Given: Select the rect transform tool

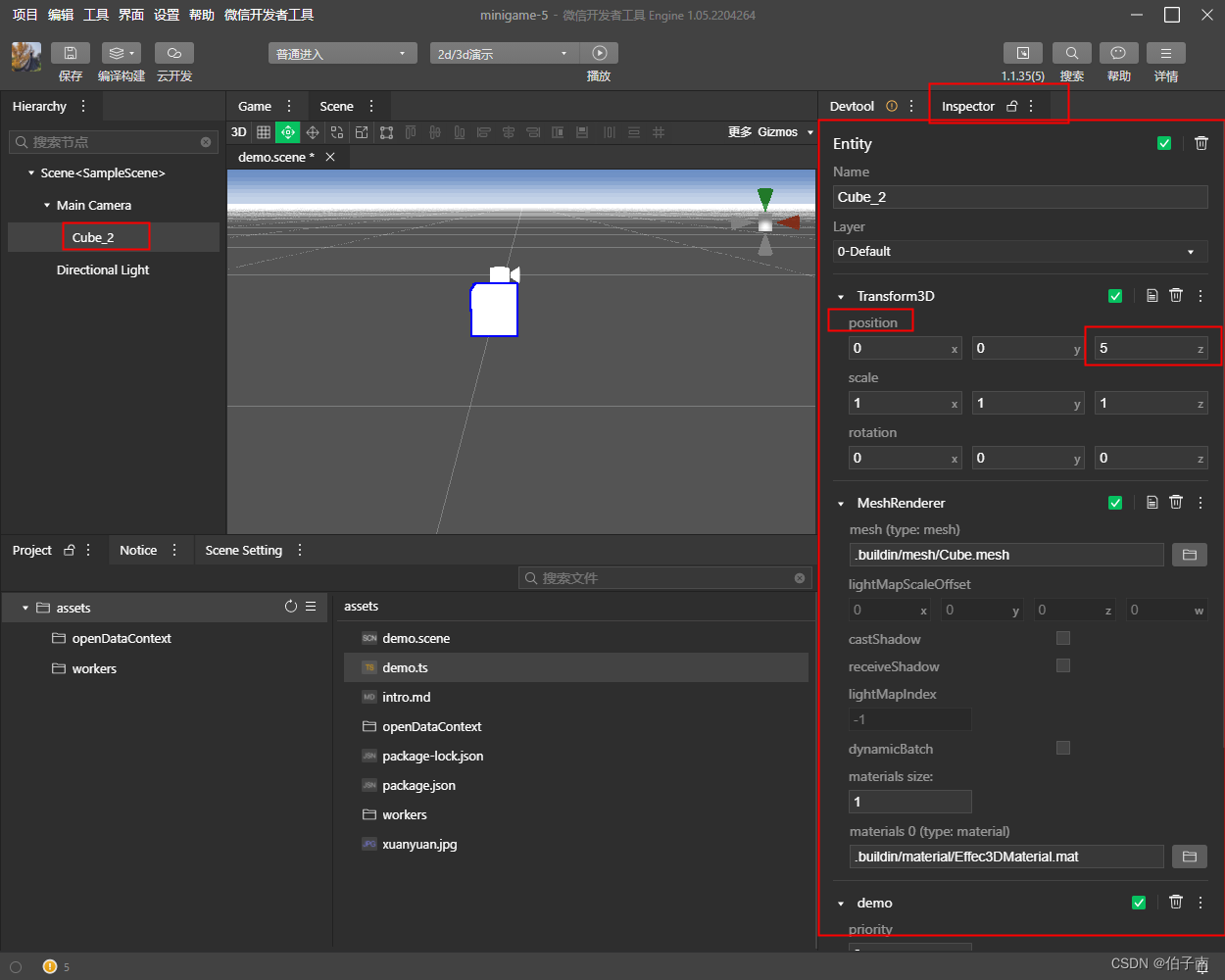Looking at the screenshot, I should coord(386,132).
